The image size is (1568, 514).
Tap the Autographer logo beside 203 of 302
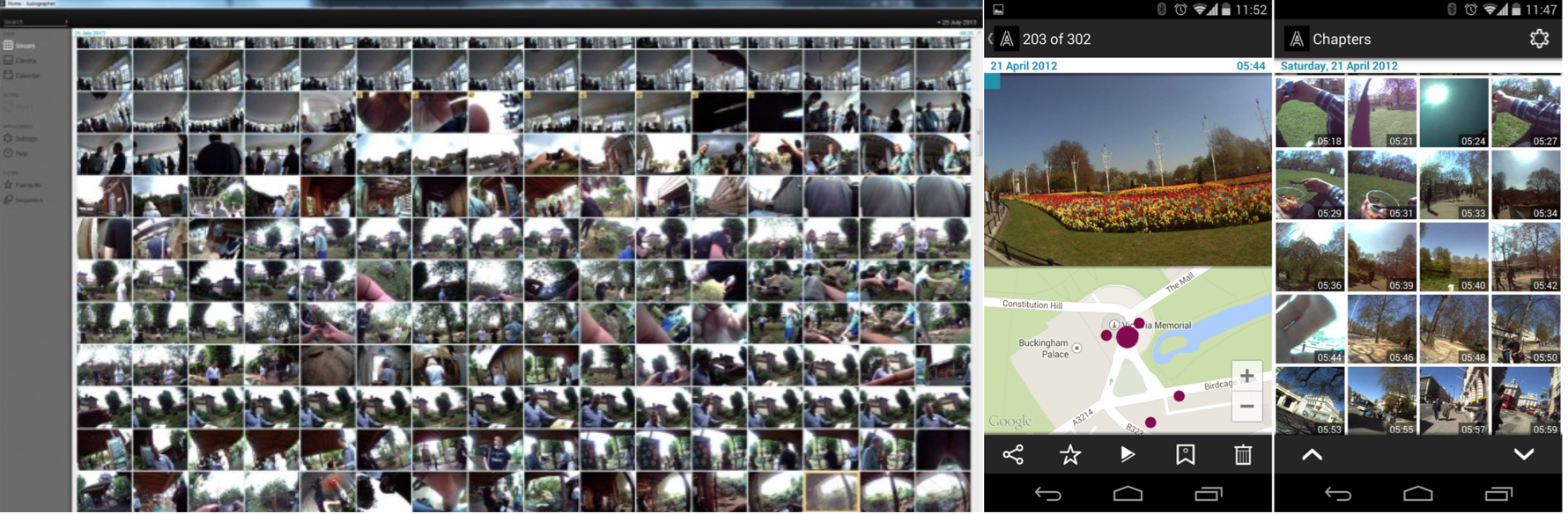click(x=1007, y=39)
